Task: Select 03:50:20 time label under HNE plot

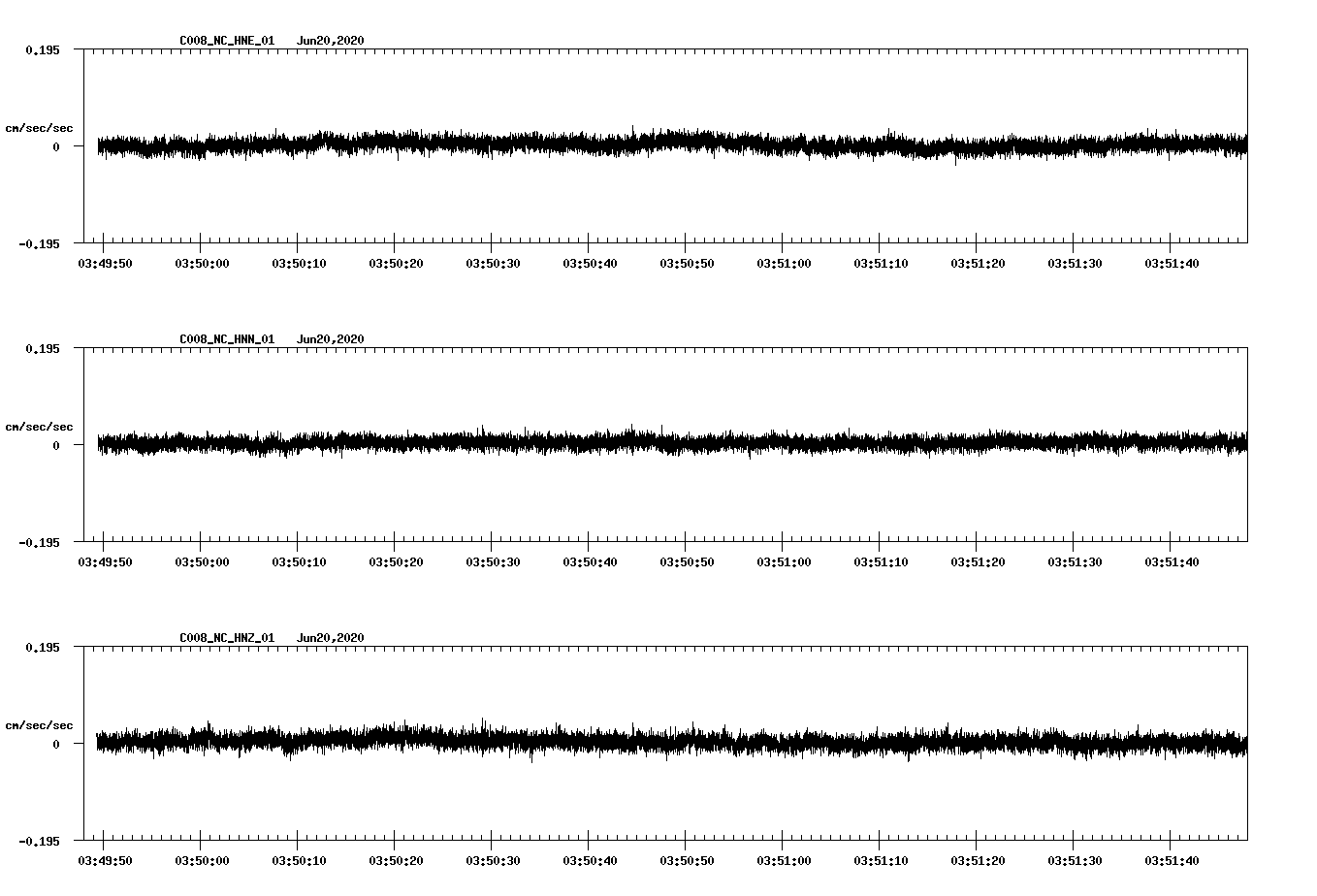Action: pyautogui.click(x=396, y=264)
